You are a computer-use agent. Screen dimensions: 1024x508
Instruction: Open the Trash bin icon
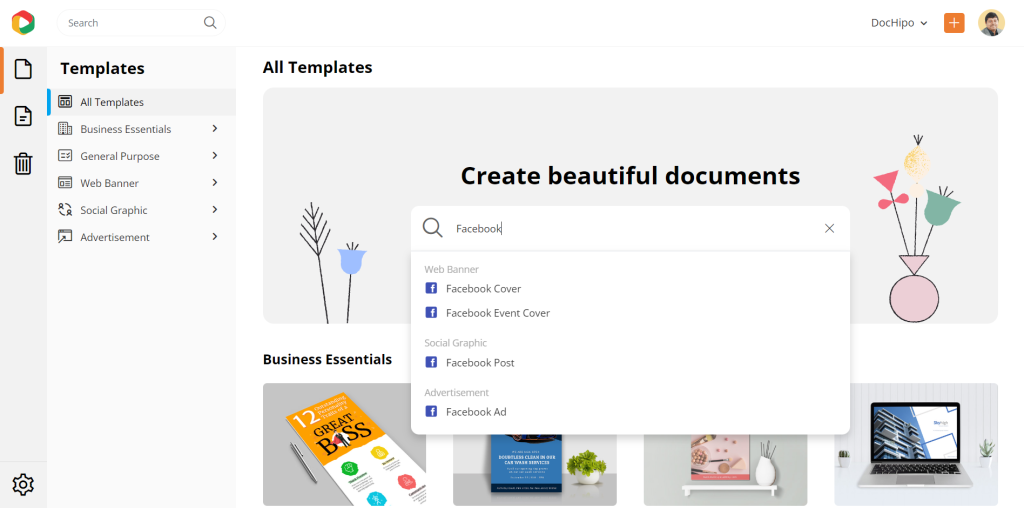(x=23, y=163)
